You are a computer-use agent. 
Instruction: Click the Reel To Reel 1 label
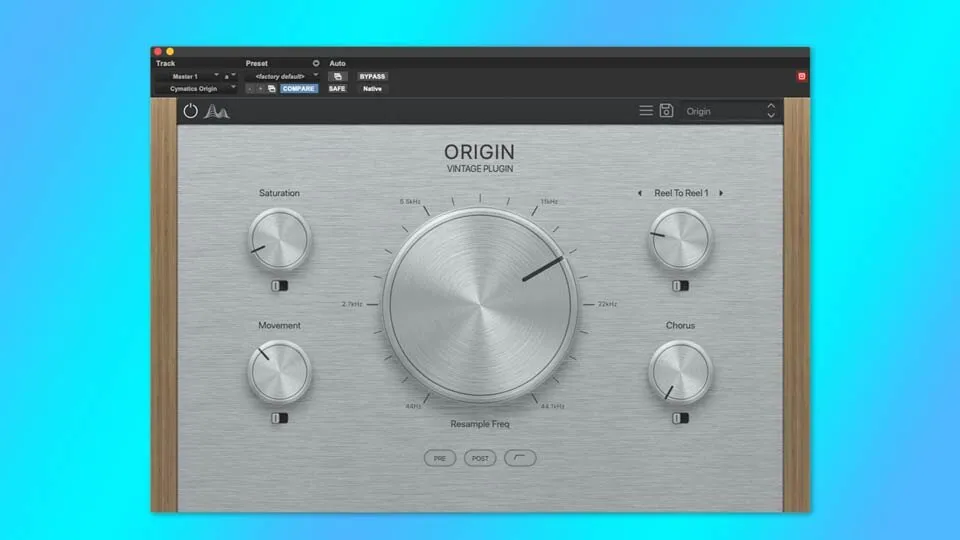tap(681, 193)
